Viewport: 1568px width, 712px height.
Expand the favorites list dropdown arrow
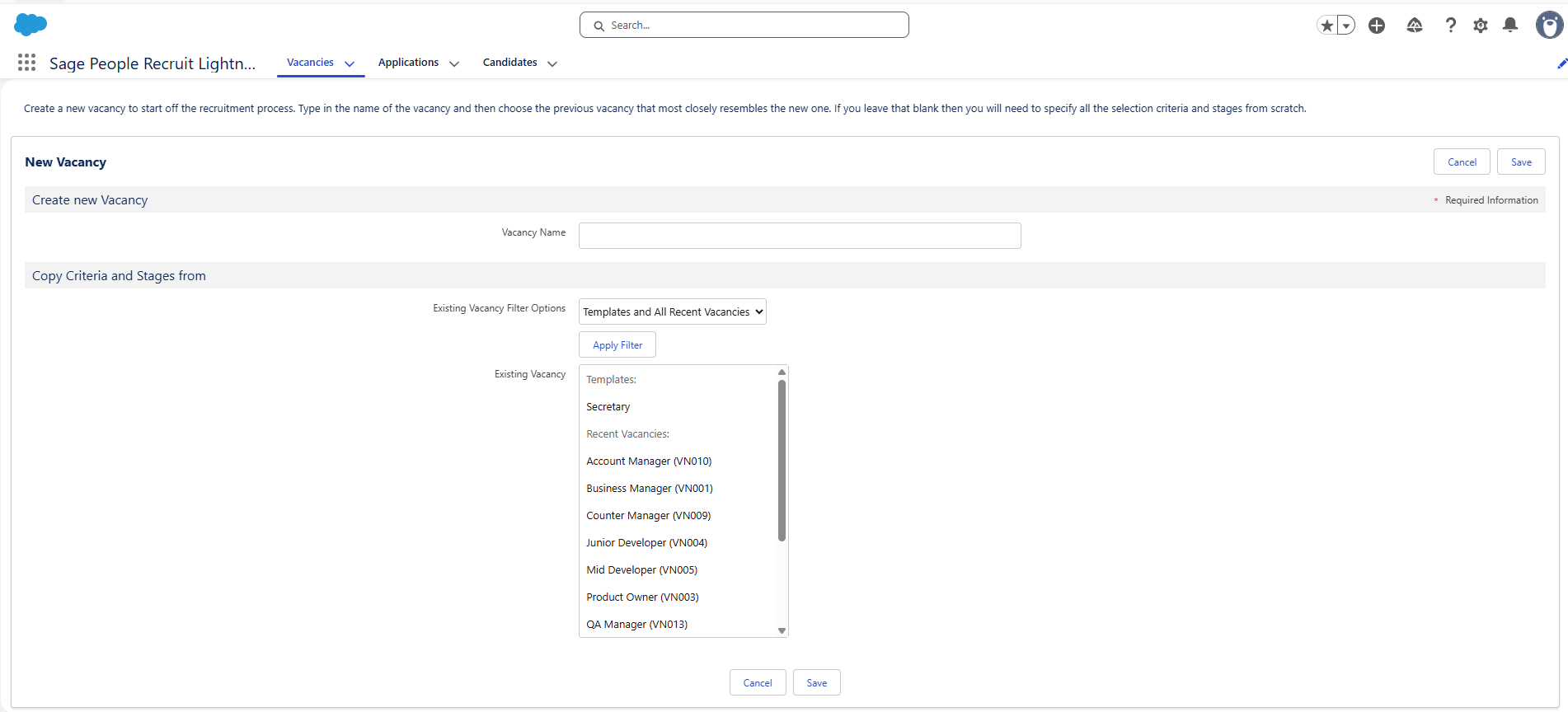(x=1346, y=26)
